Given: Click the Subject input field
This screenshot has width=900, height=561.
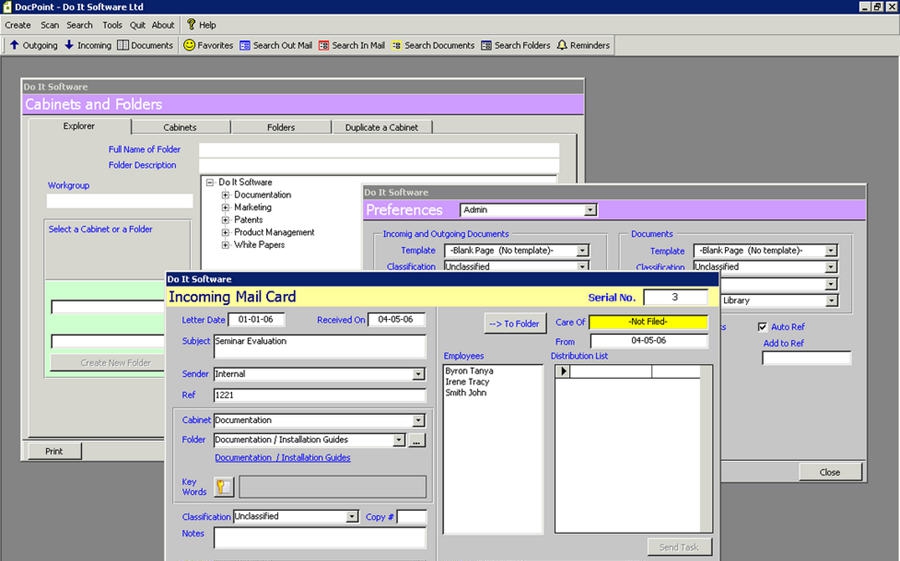Looking at the screenshot, I should (319, 345).
